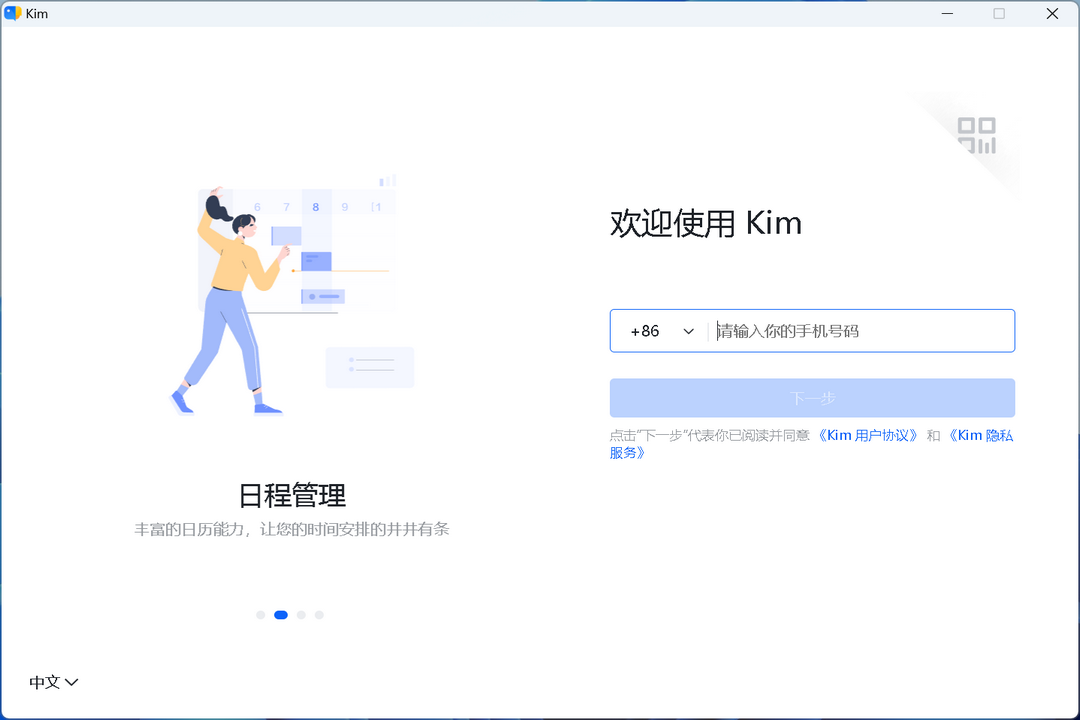
Task: Select the third carousel dot
Action: (301, 615)
